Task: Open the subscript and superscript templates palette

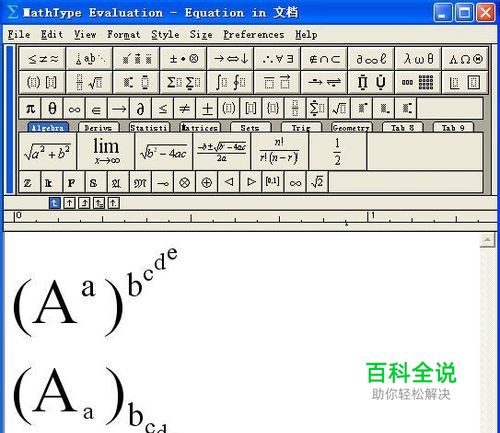Action: pyautogui.click(x=136, y=82)
